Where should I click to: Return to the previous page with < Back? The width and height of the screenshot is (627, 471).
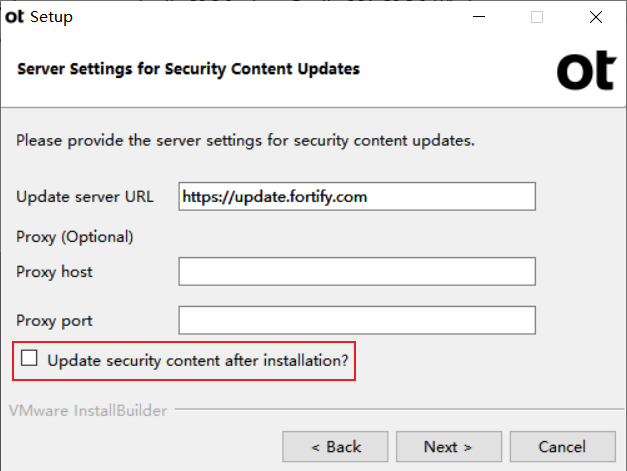point(335,447)
